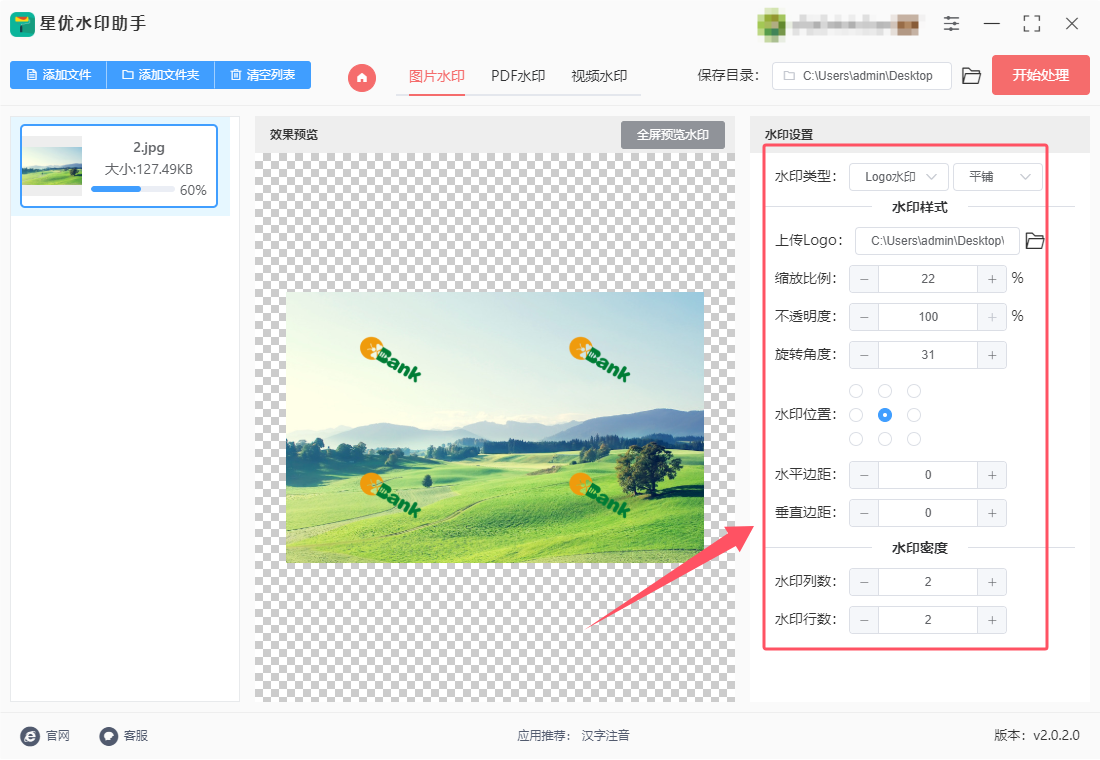
Task: Click the 星优水印助手 app logo
Action: pyautogui.click(x=22, y=24)
